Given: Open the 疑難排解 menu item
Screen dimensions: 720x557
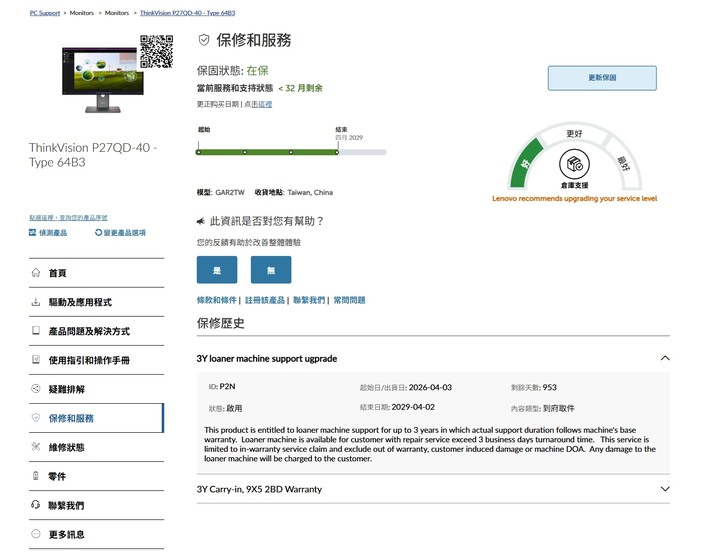Looking at the screenshot, I should point(96,389).
